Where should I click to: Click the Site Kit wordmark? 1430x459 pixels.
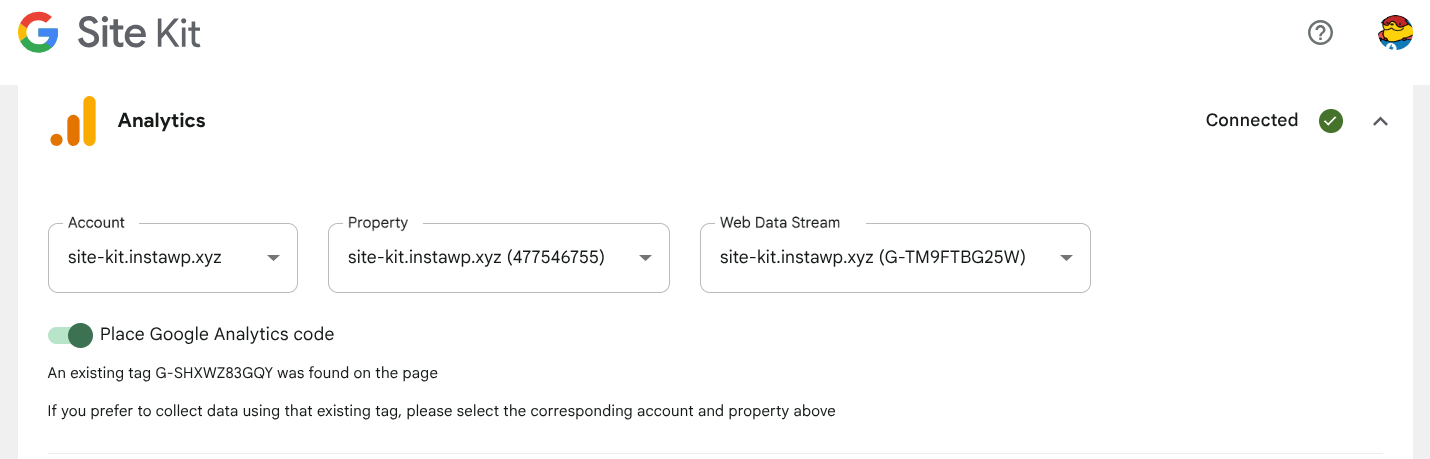tap(139, 33)
